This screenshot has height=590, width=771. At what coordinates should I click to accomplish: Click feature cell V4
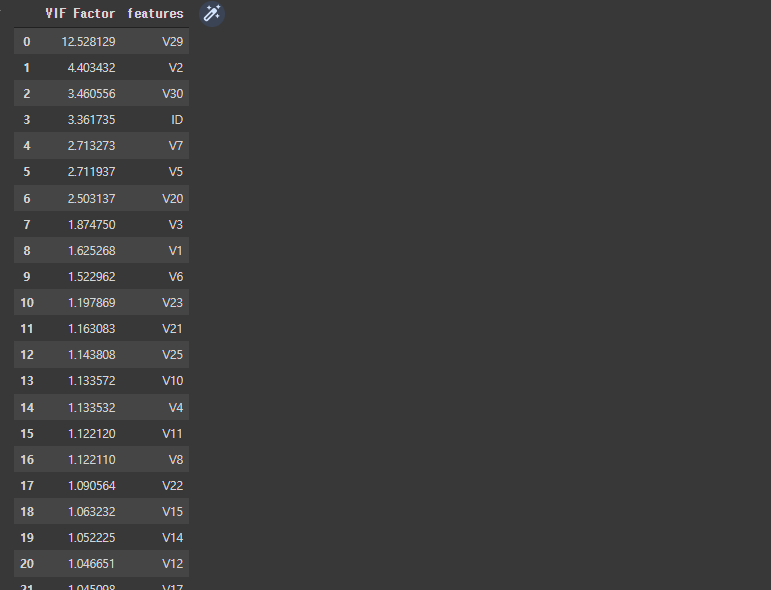176,408
